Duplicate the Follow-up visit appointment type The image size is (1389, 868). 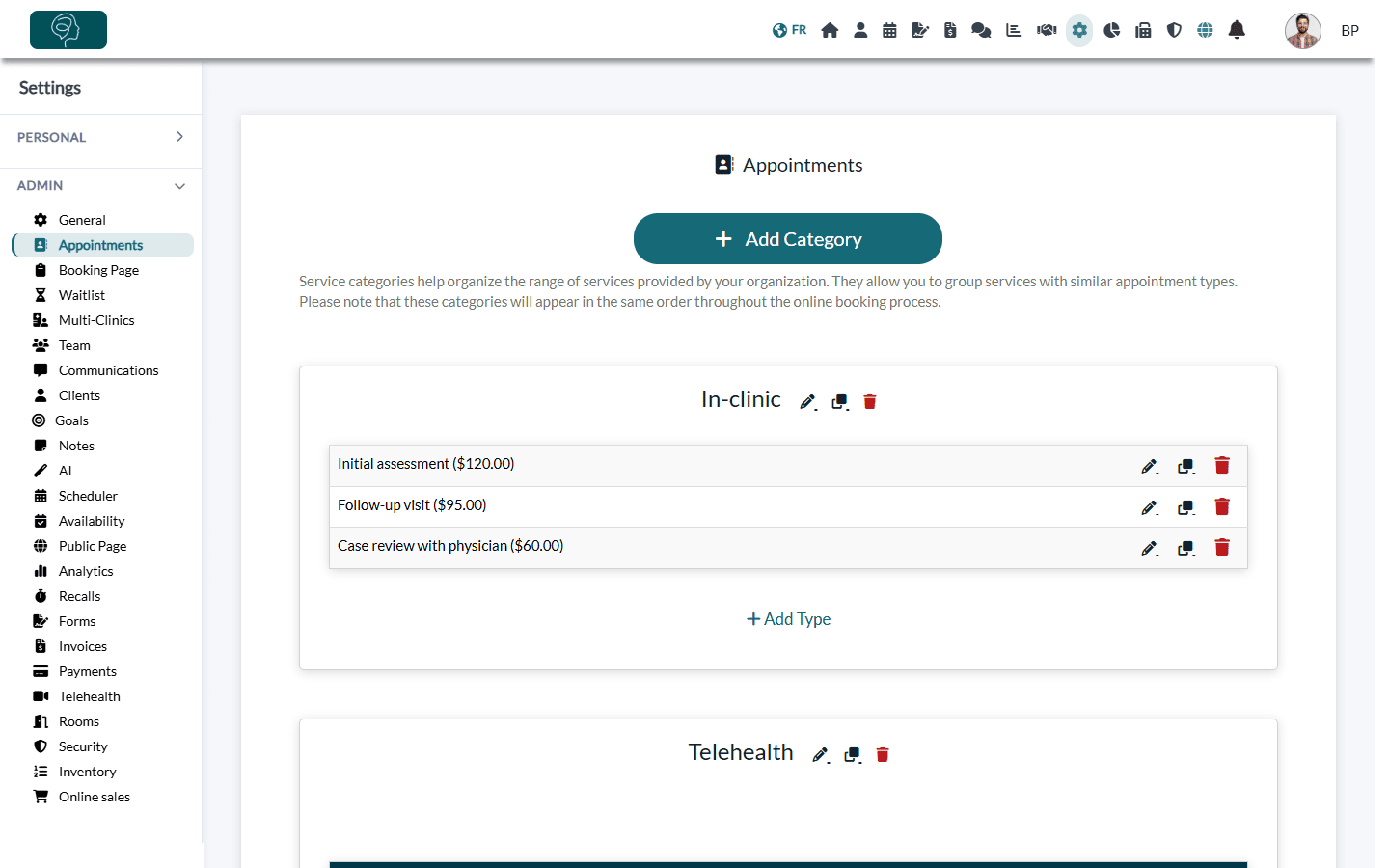click(1186, 507)
